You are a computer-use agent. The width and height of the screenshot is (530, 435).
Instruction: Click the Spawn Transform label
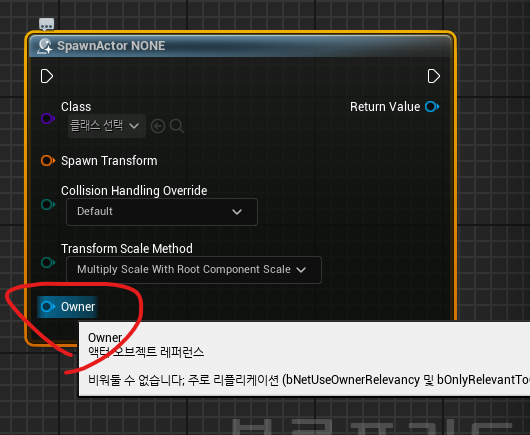pyautogui.click(x=109, y=161)
